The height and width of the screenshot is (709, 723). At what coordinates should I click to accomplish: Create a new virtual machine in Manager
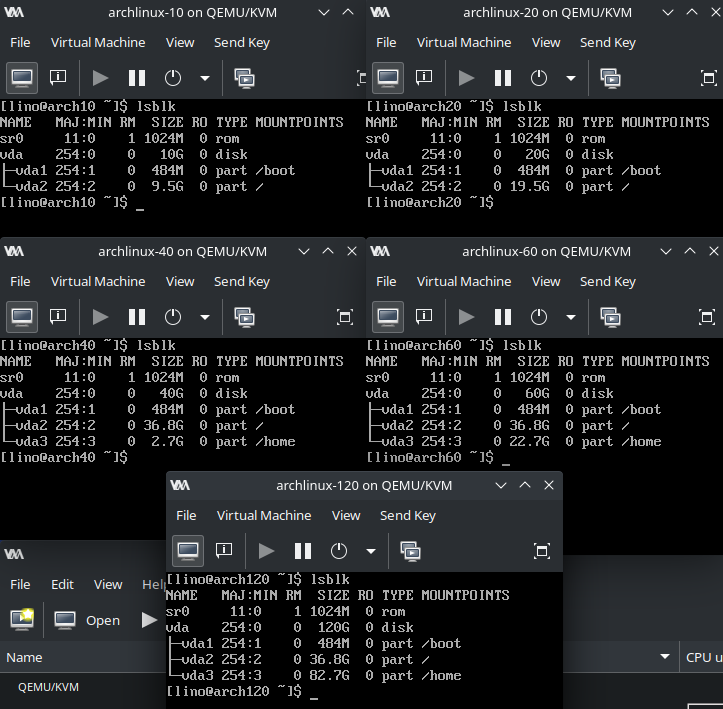pos(22,620)
